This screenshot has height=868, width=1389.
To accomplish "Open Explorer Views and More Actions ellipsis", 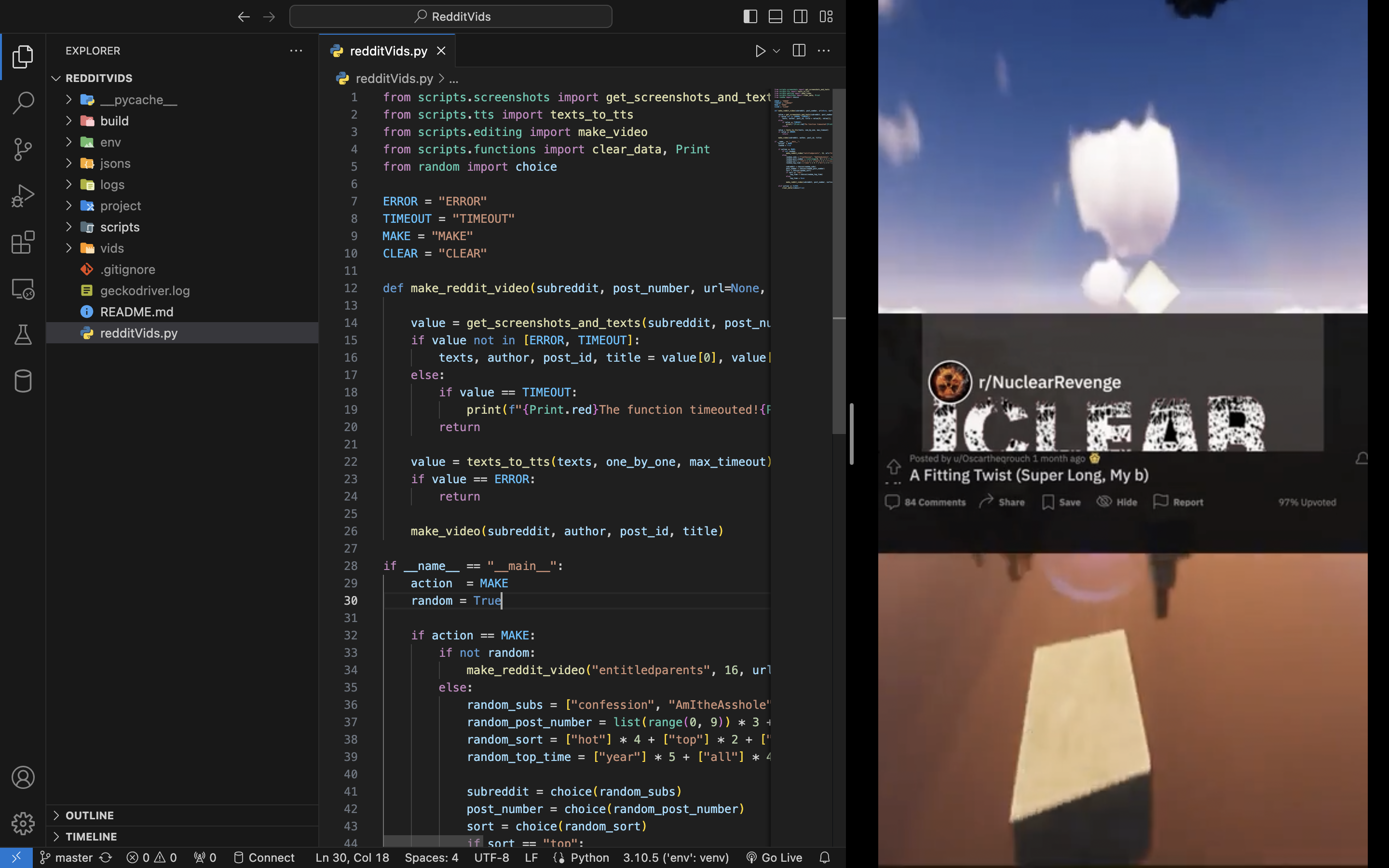I will pos(296,51).
